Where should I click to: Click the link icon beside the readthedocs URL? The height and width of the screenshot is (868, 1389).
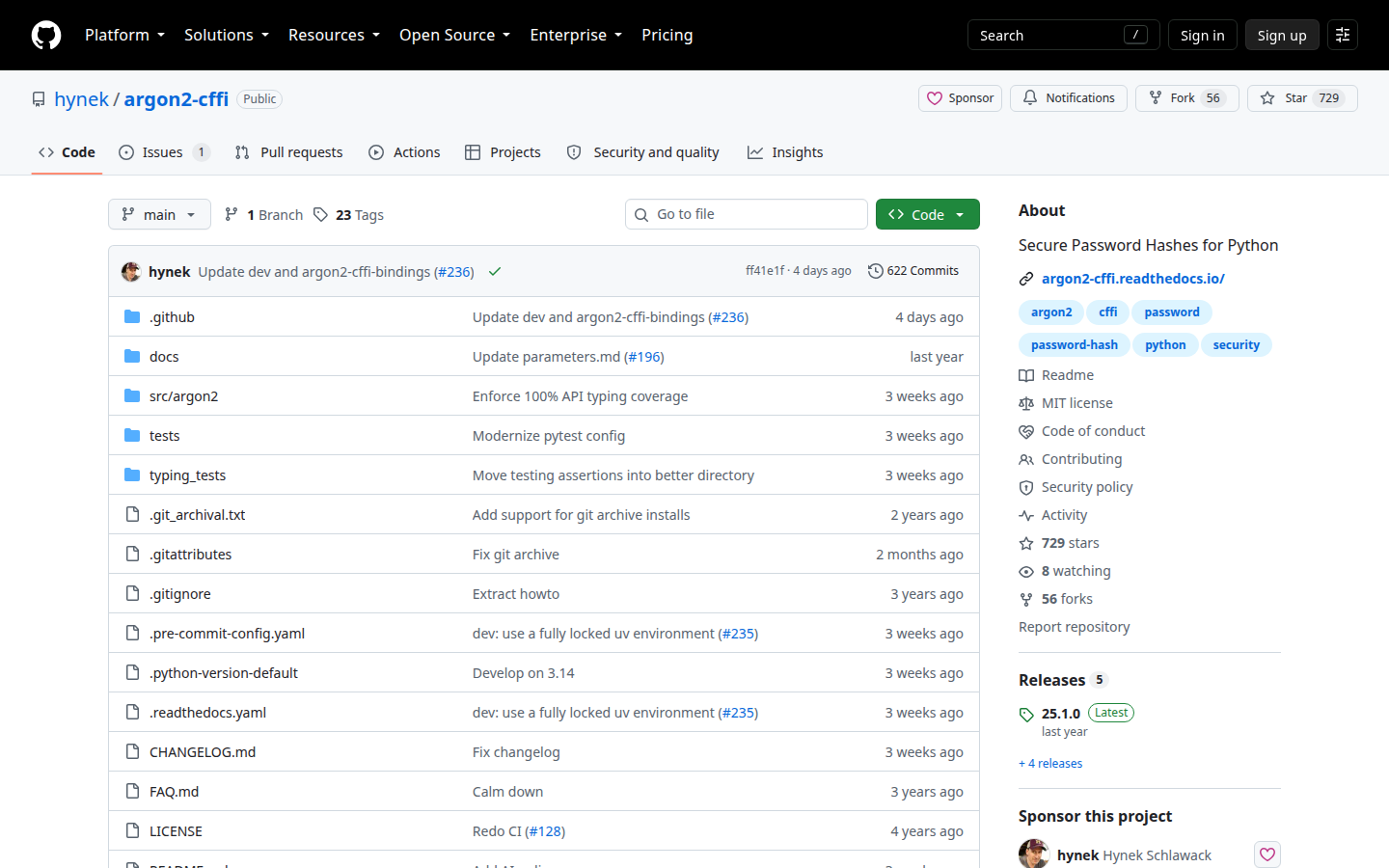click(1026, 279)
